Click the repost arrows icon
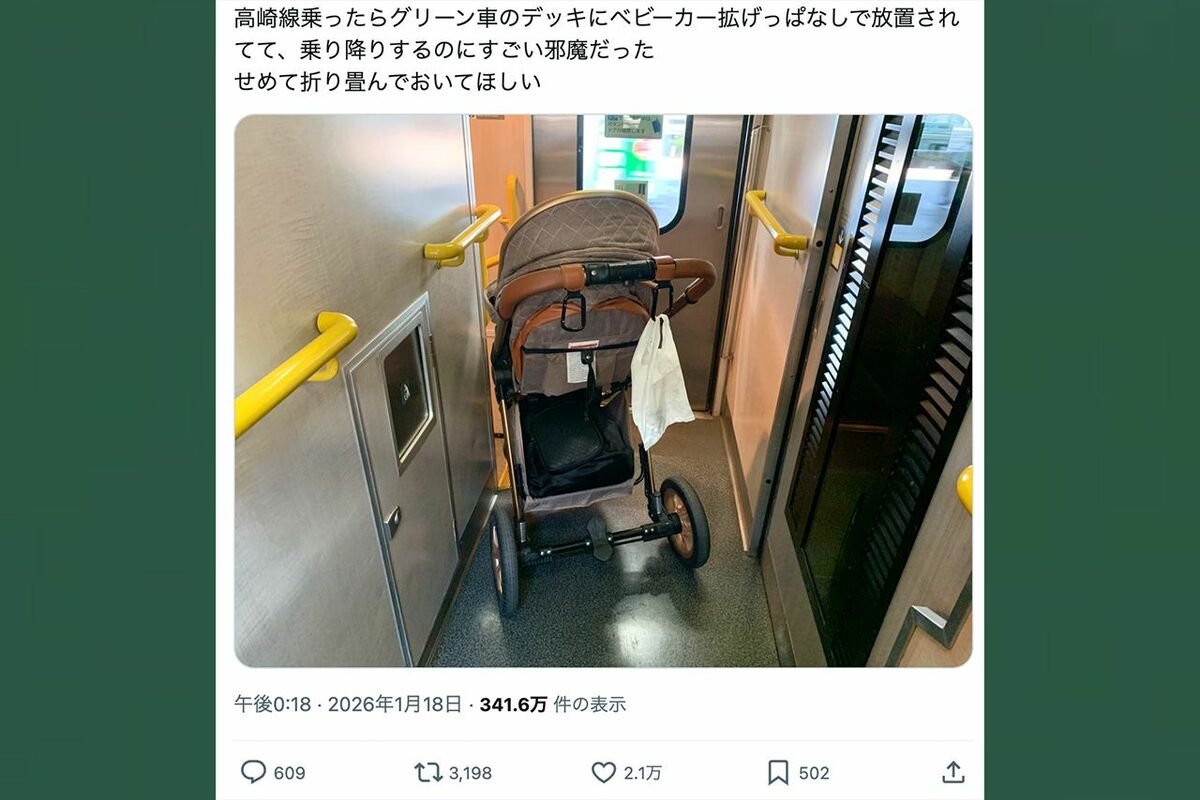The height and width of the screenshot is (800, 1200). [428, 772]
